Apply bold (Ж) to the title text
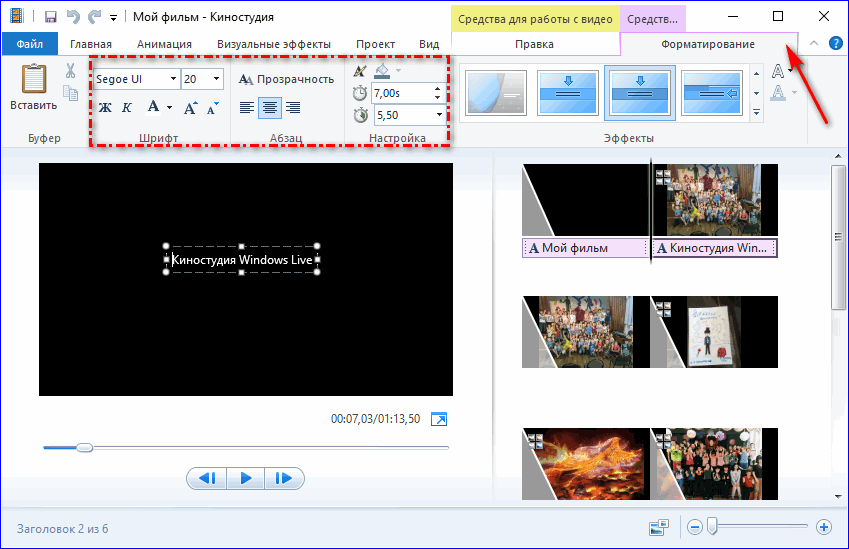Screen dimensions: 849x549 pos(105,108)
